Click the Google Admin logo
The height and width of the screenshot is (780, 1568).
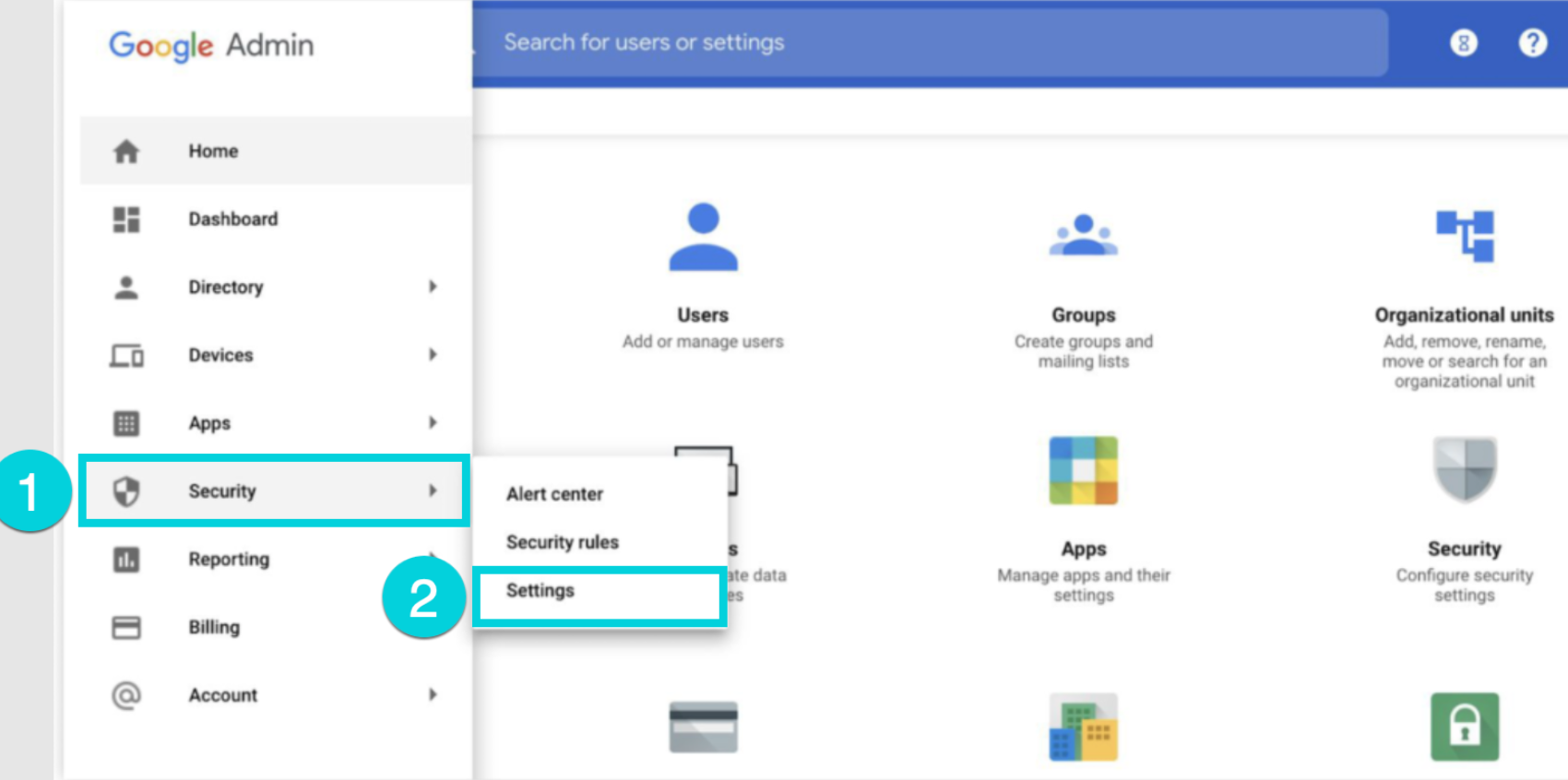coord(211,45)
